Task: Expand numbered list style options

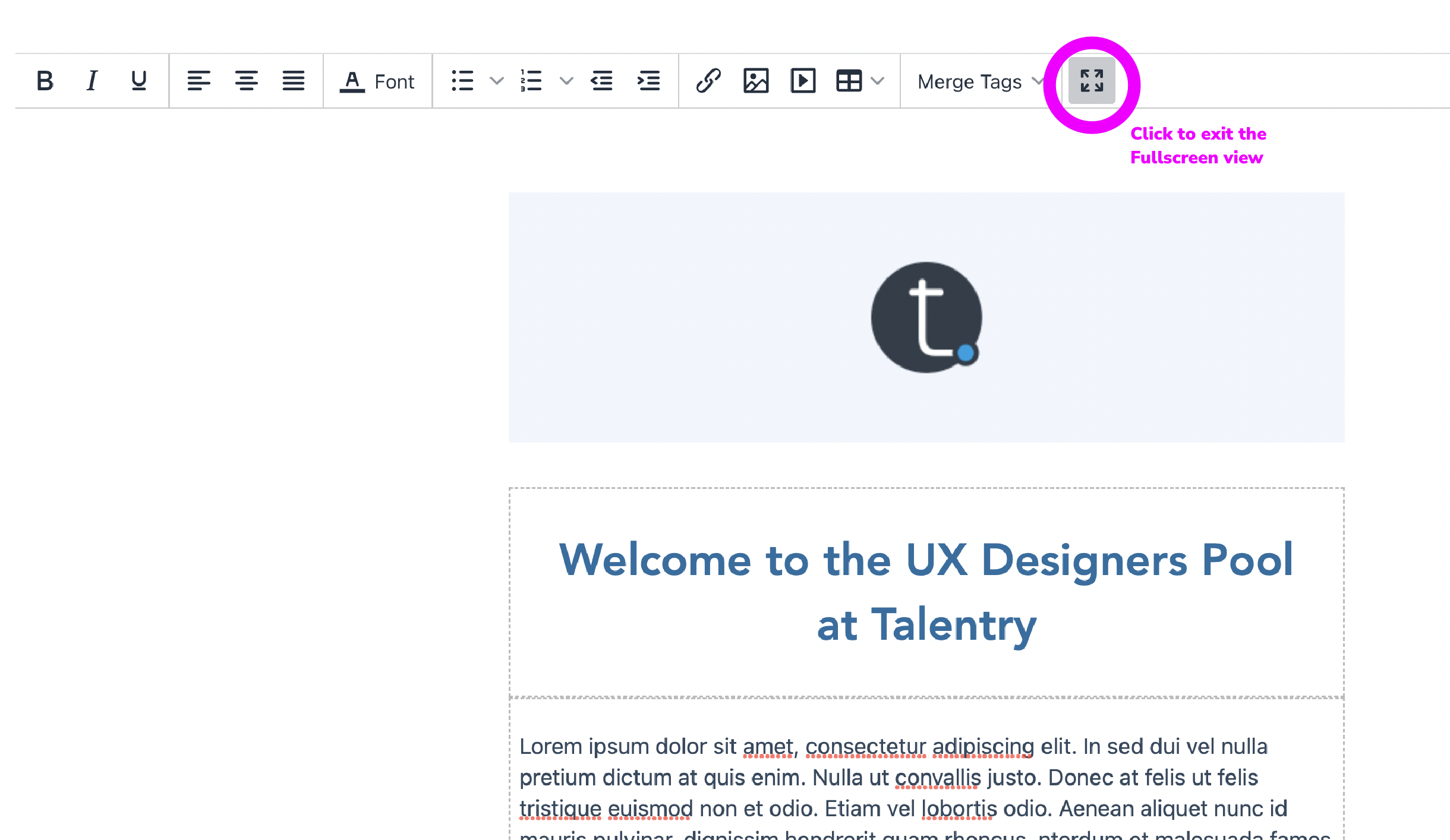Action: (x=566, y=81)
